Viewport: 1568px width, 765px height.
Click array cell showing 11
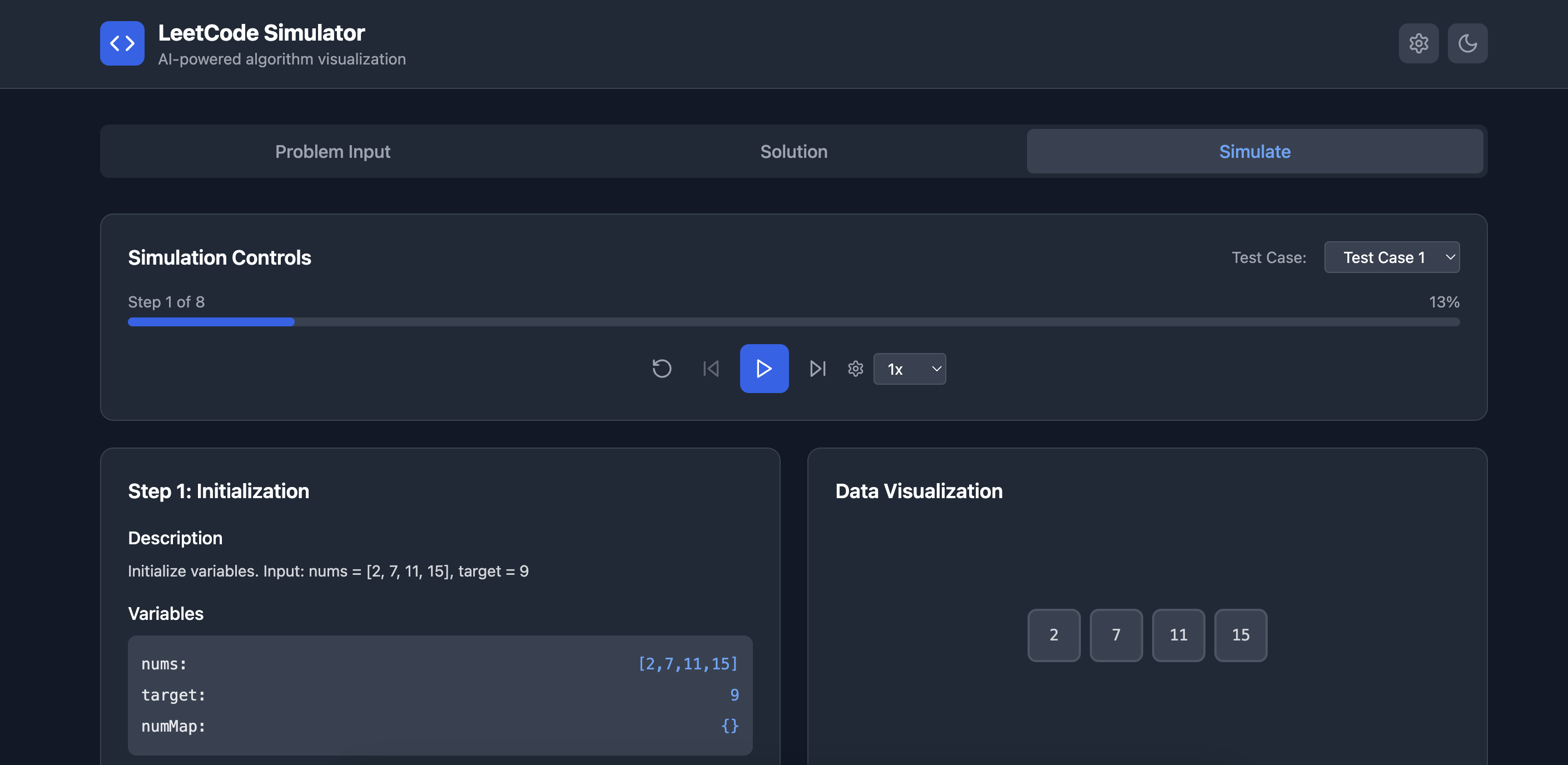pos(1178,635)
